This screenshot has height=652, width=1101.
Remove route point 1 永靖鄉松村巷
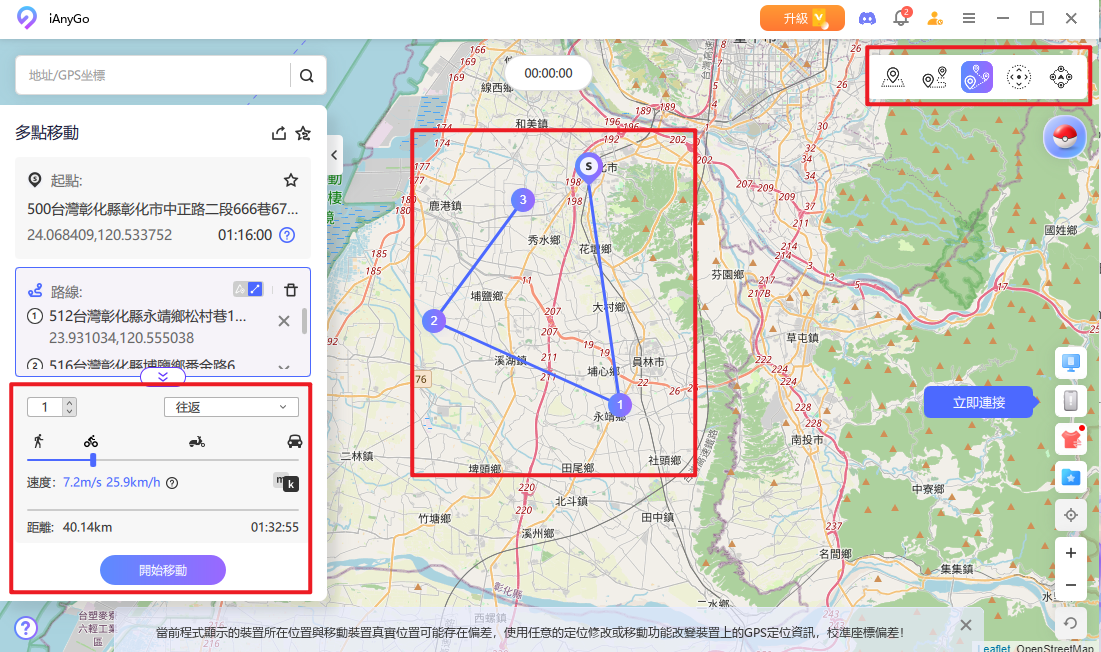[x=284, y=321]
